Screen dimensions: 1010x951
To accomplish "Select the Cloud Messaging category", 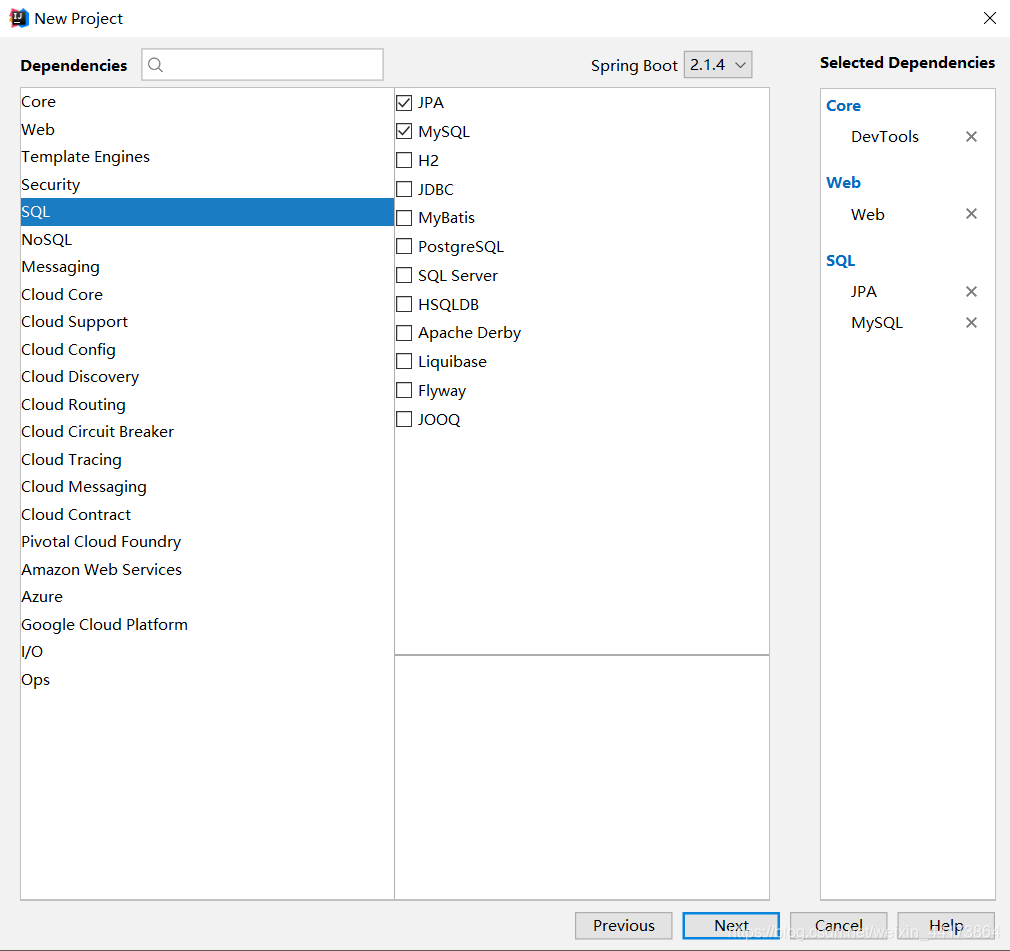I will [x=207, y=487].
